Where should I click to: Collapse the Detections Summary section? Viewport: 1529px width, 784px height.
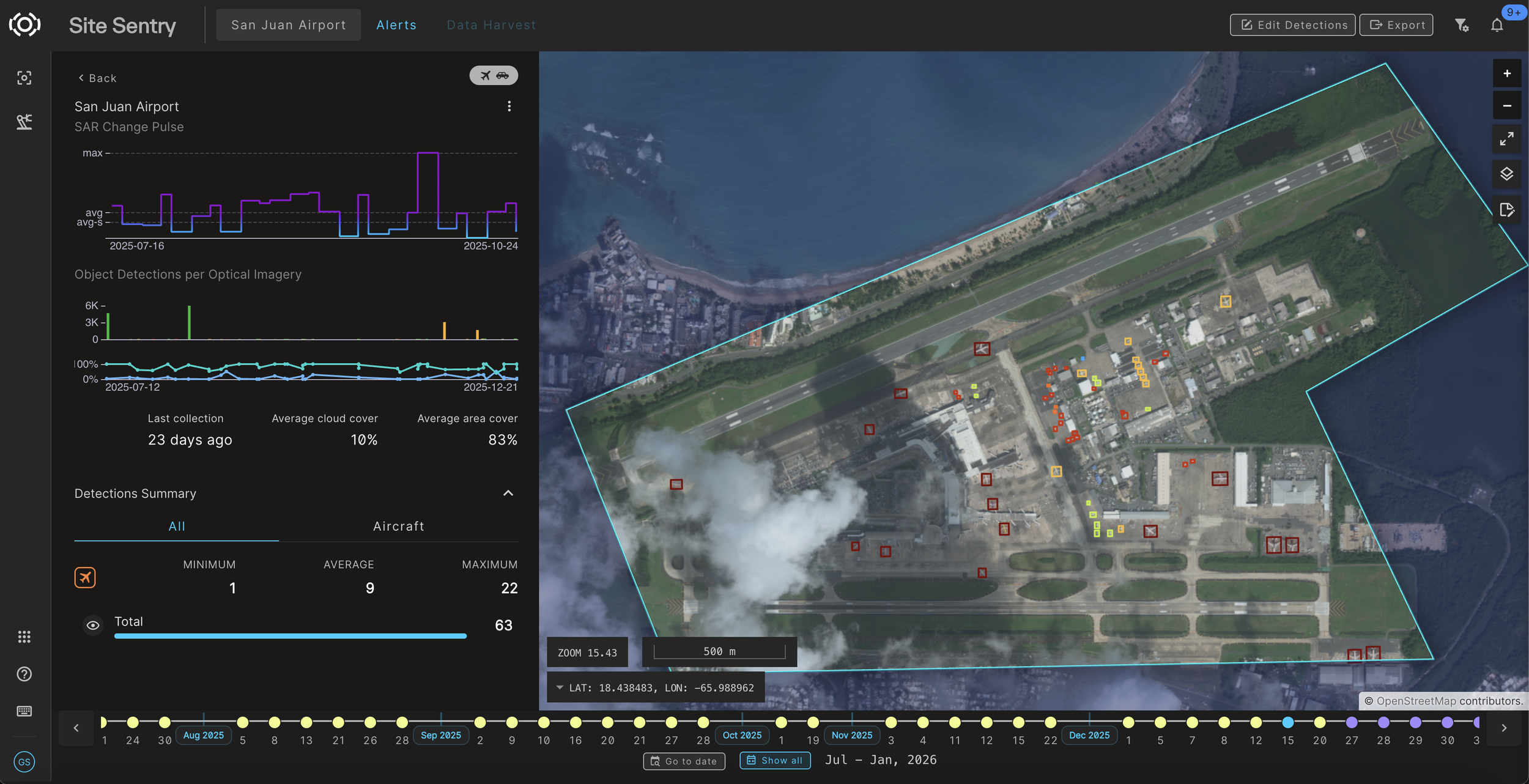(508, 494)
